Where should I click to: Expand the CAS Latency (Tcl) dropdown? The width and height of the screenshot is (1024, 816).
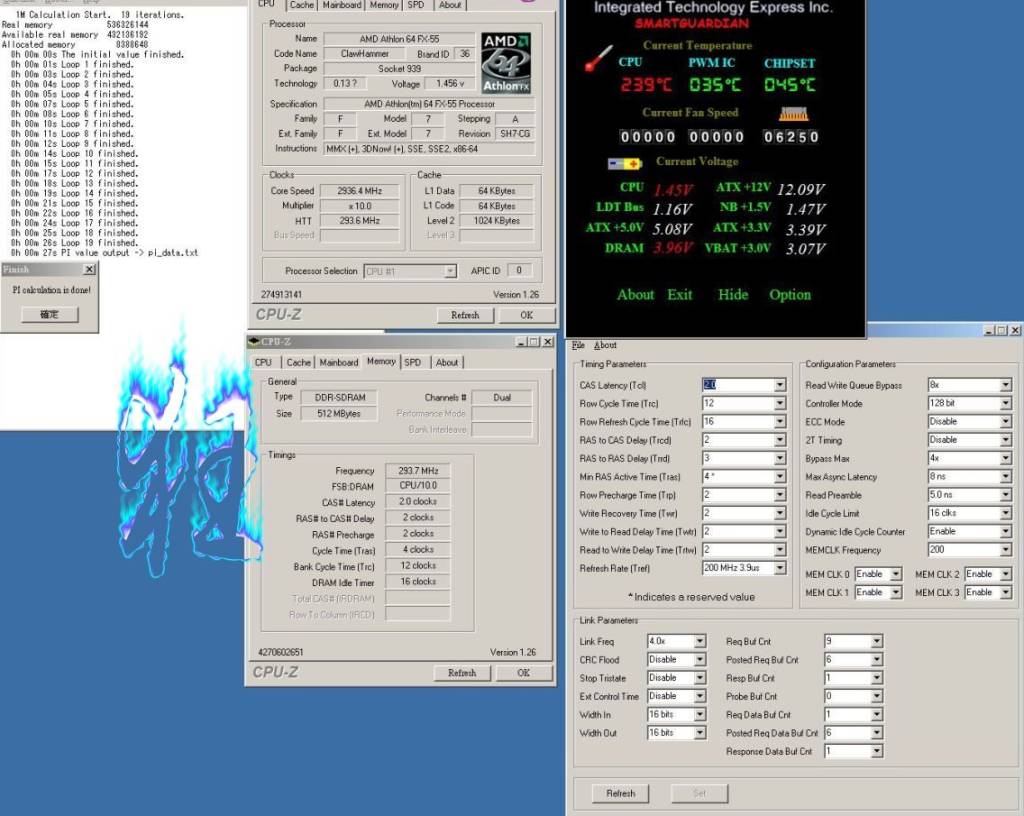click(x=780, y=385)
